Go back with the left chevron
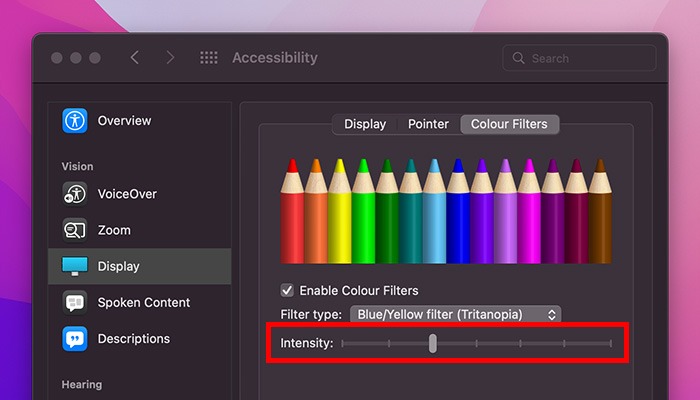 tap(134, 58)
